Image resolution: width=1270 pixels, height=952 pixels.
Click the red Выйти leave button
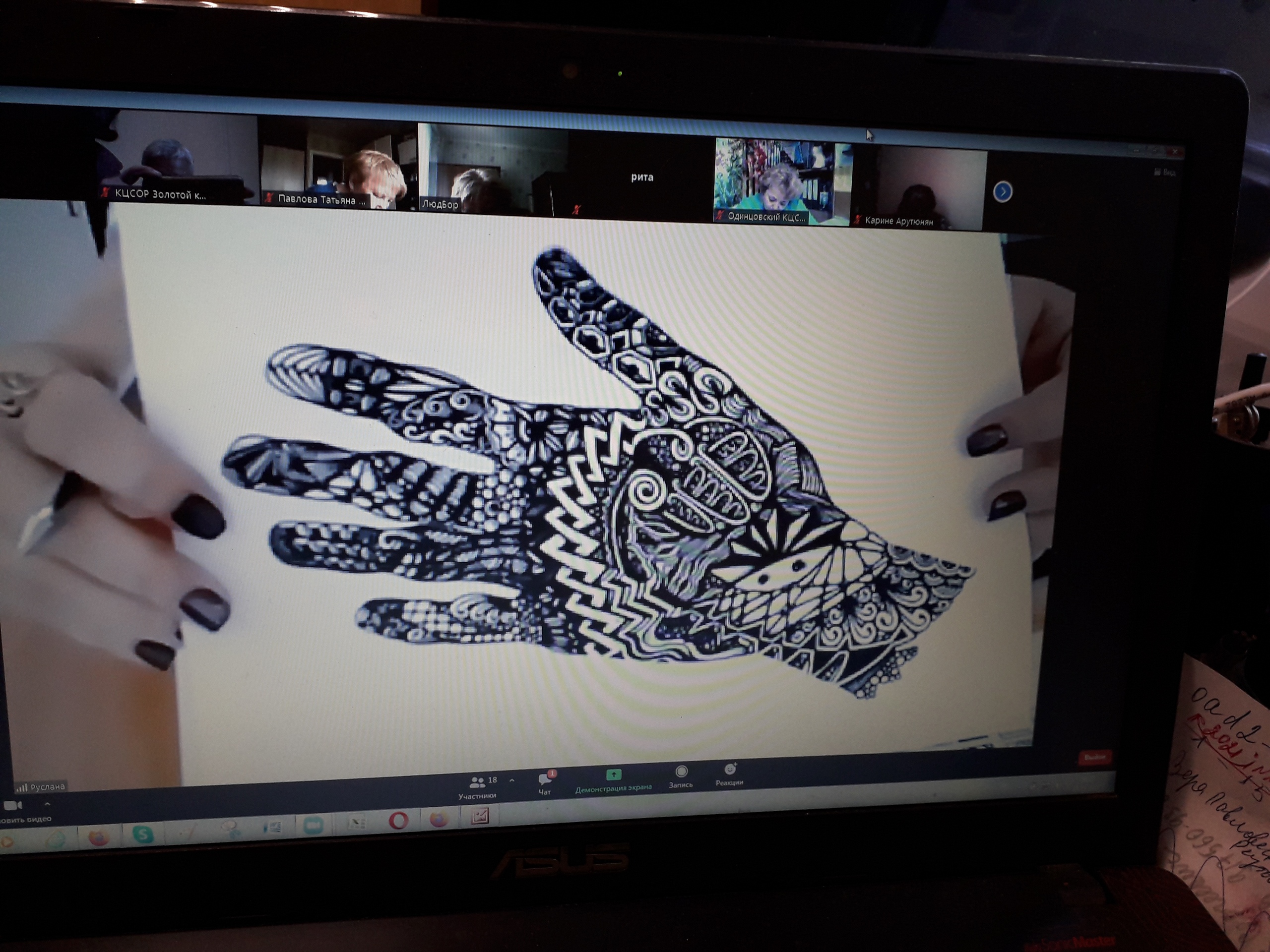(x=1094, y=758)
